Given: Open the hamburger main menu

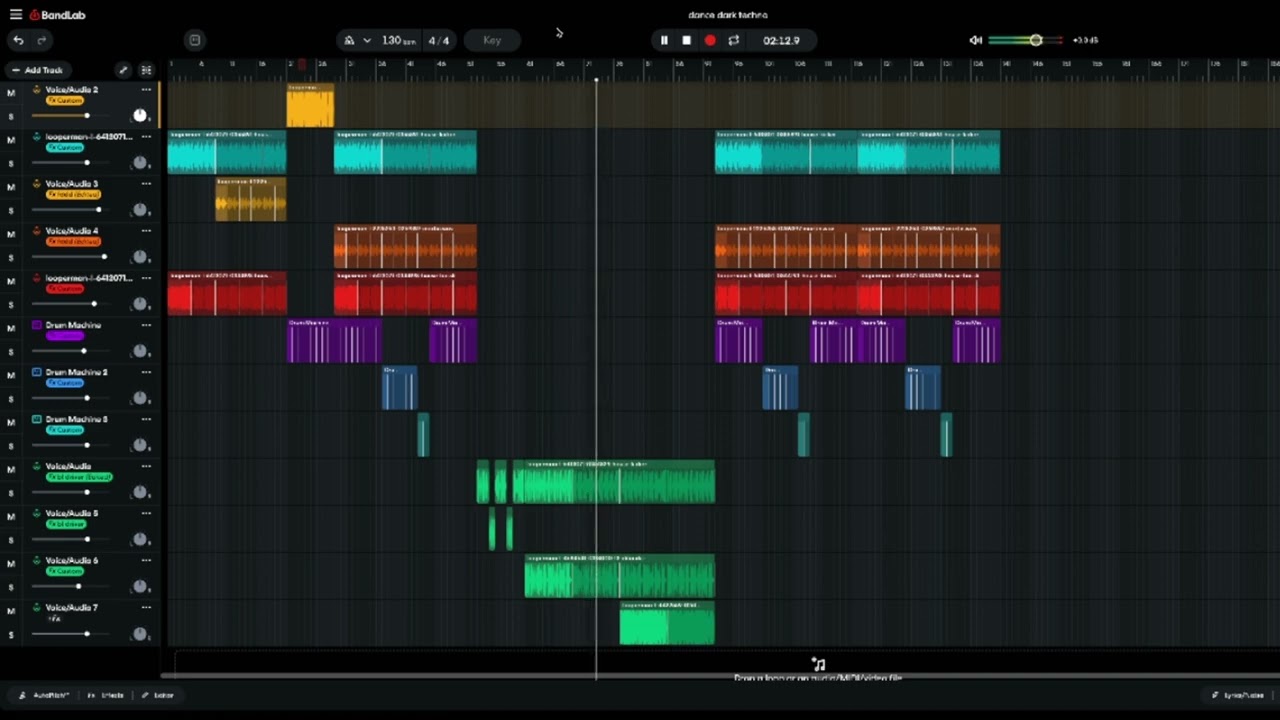Looking at the screenshot, I should pyautogui.click(x=15, y=15).
